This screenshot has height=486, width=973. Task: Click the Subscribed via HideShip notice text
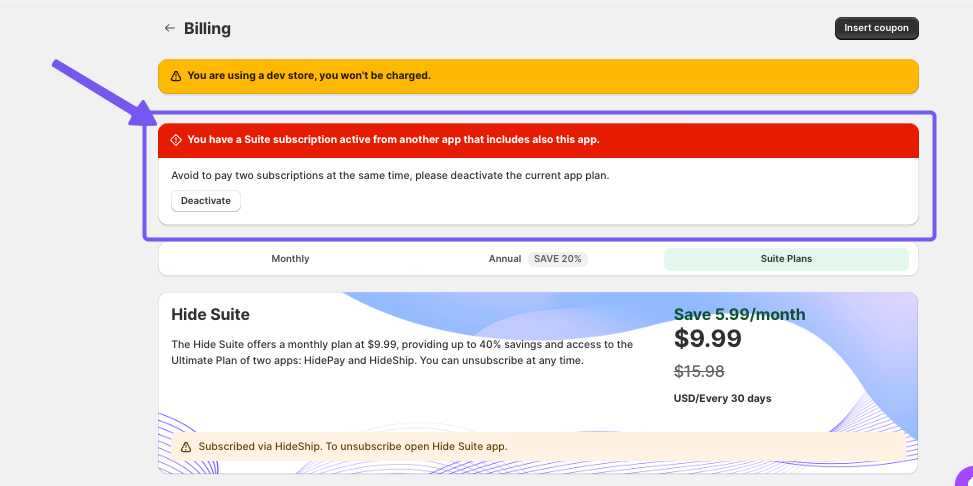353,446
